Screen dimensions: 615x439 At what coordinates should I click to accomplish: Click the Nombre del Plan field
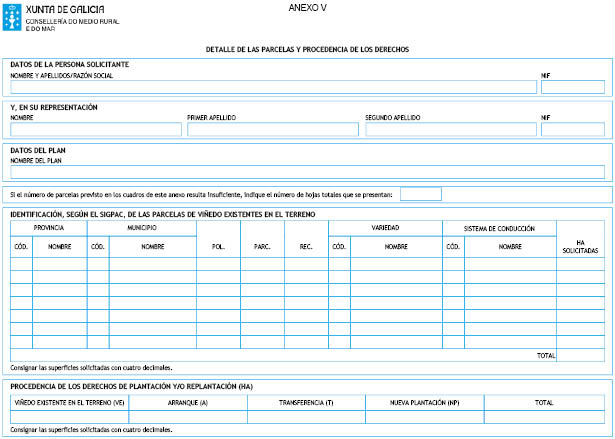(x=307, y=172)
